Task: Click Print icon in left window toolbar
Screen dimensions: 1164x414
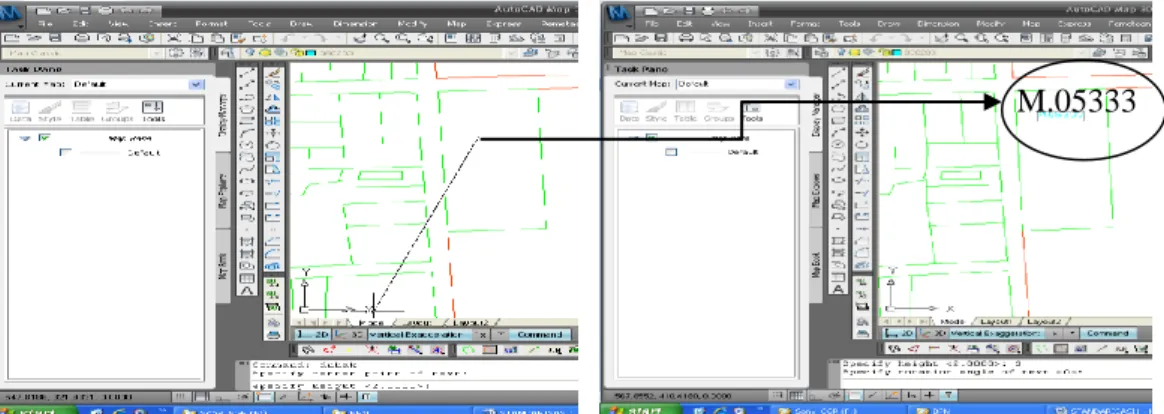Action: click(82, 39)
